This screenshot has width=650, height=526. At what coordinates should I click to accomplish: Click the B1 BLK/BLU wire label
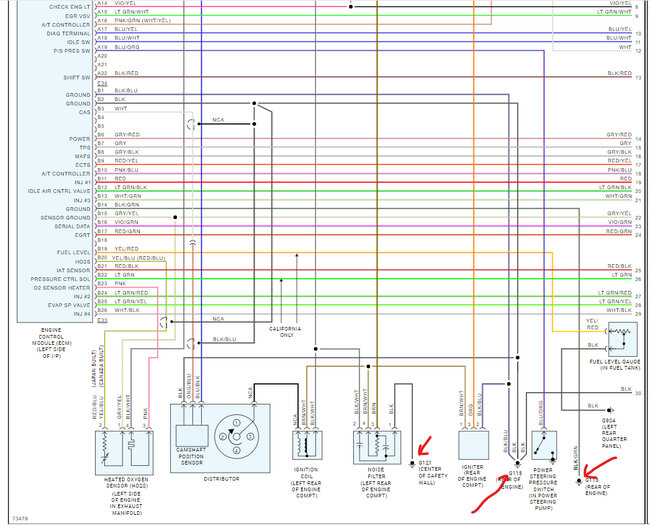click(117, 90)
